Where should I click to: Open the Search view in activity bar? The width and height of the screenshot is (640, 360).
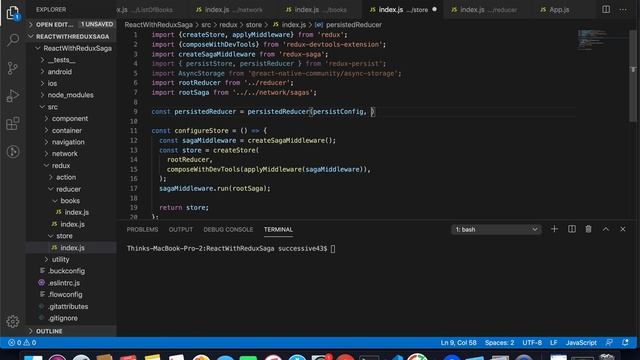[x=13, y=40]
